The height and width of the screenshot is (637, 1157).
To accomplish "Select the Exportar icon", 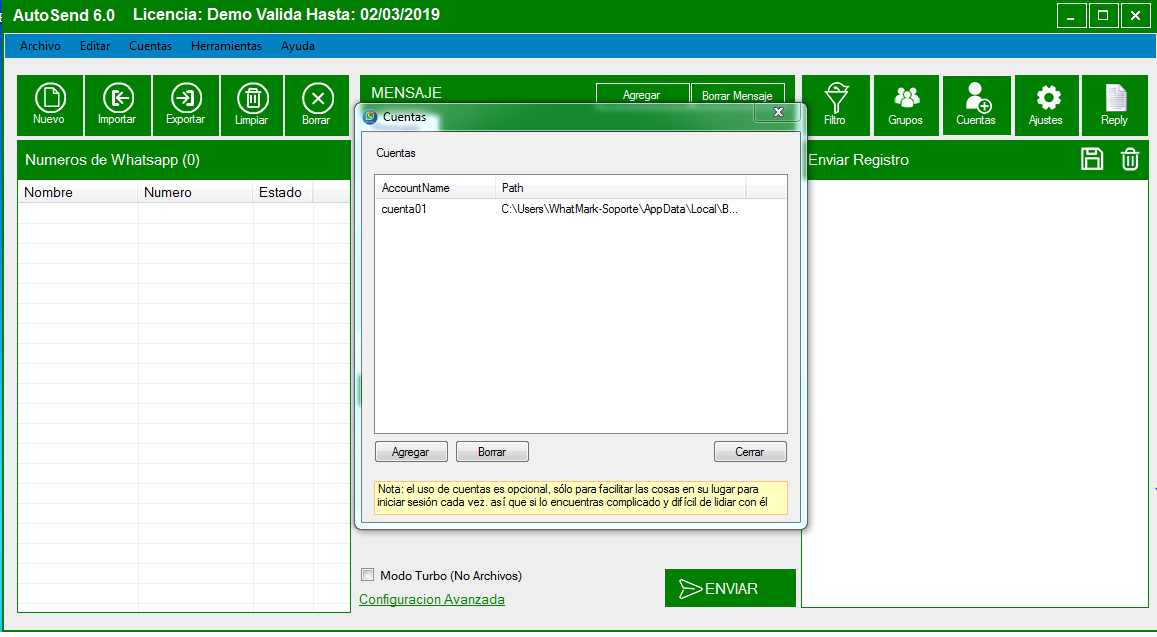I will (185, 105).
